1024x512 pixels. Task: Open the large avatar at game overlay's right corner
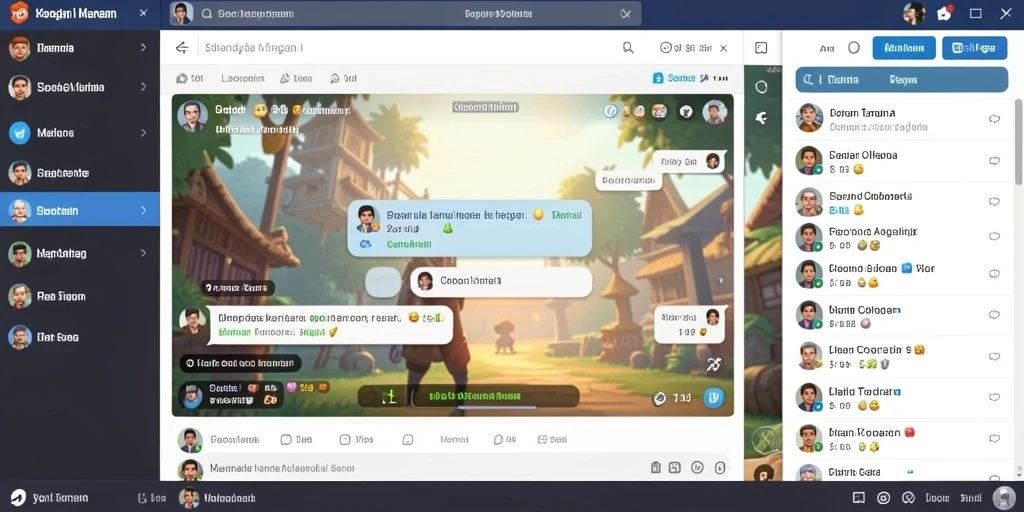point(714,112)
